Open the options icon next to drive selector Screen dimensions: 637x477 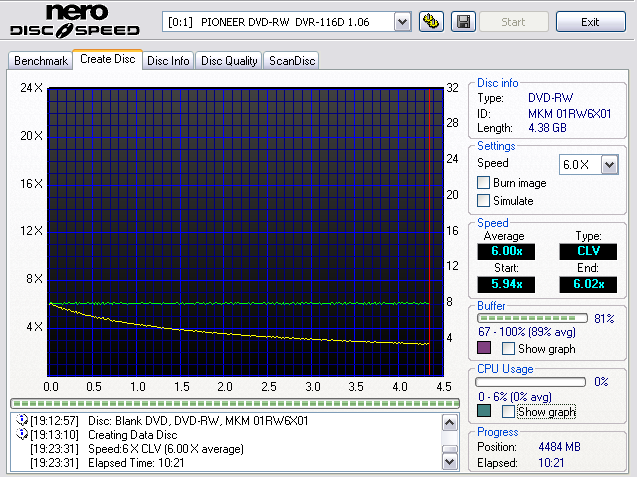[x=432, y=22]
